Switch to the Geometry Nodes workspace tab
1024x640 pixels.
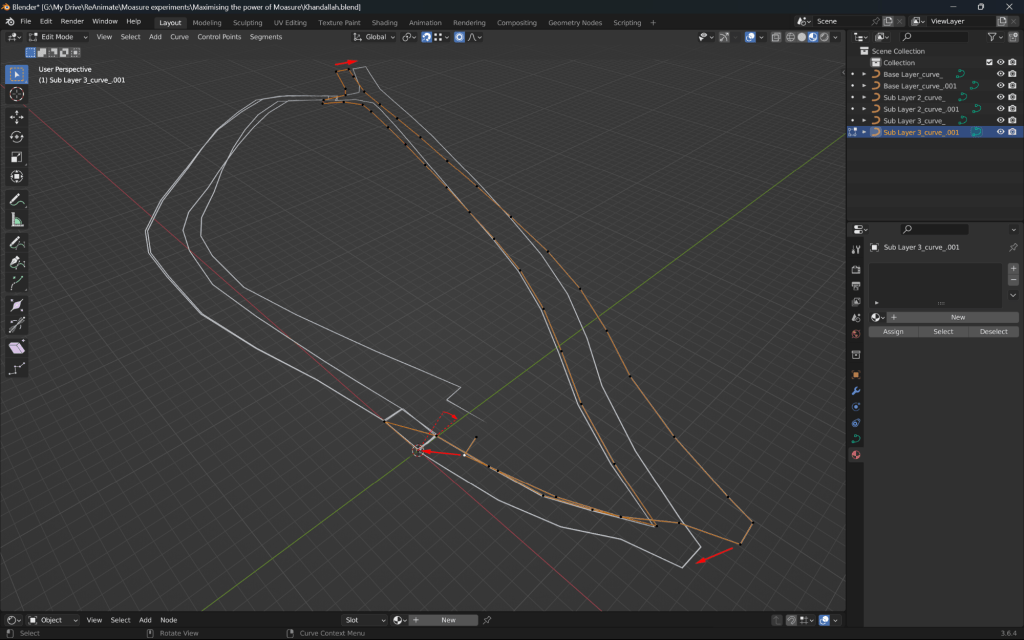pyautogui.click(x=575, y=22)
